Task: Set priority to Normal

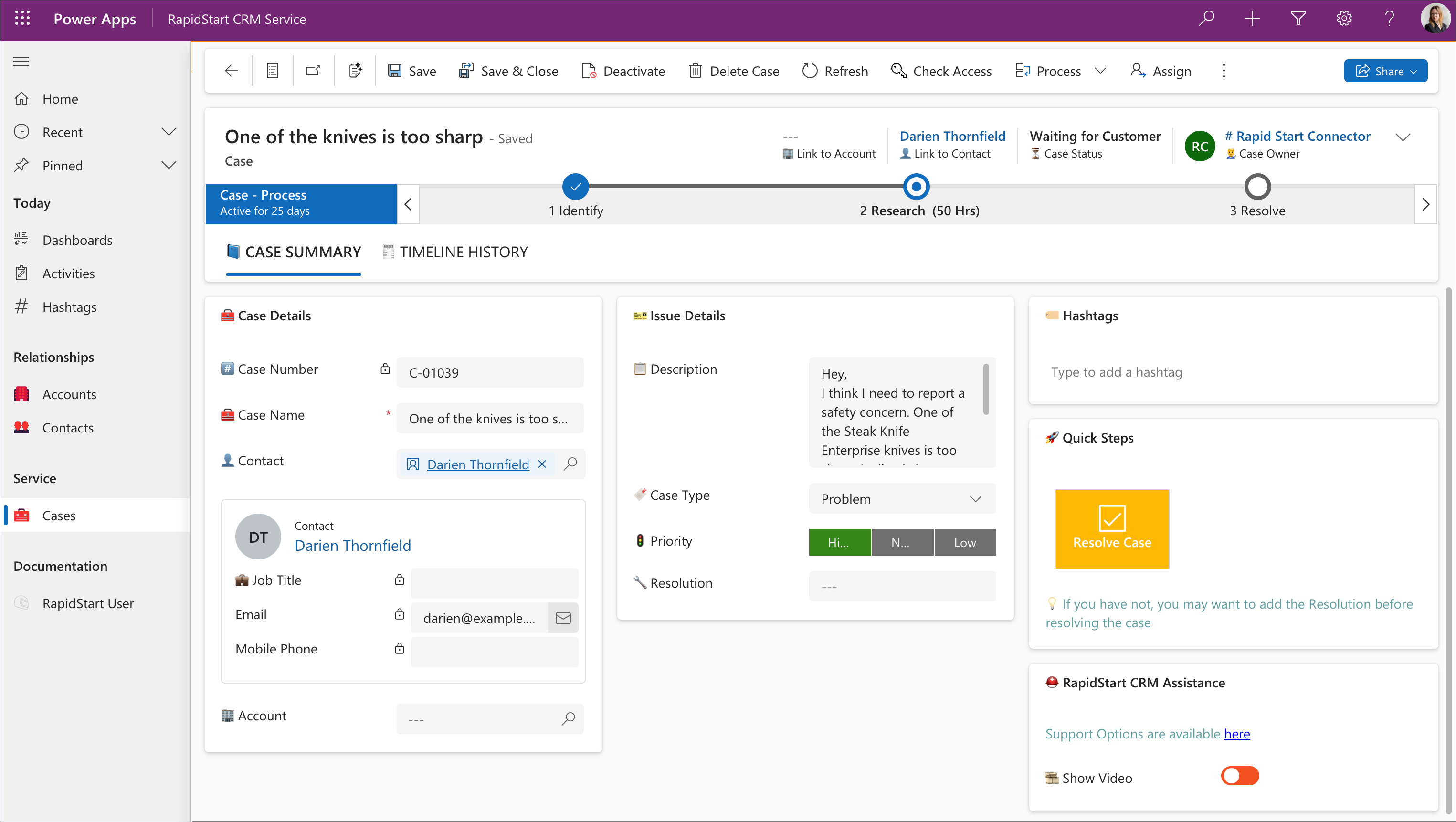Action: click(x=902, y=542)
